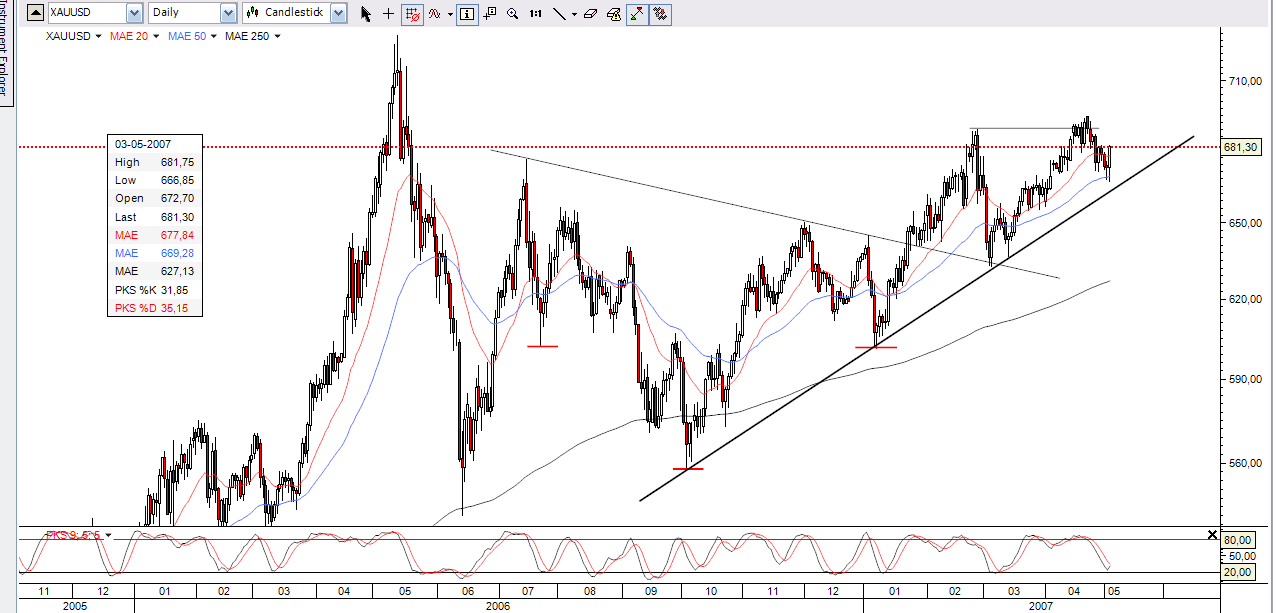
Task: Open the Daily timeframe dropdown
Action: [x=192, y=13]
